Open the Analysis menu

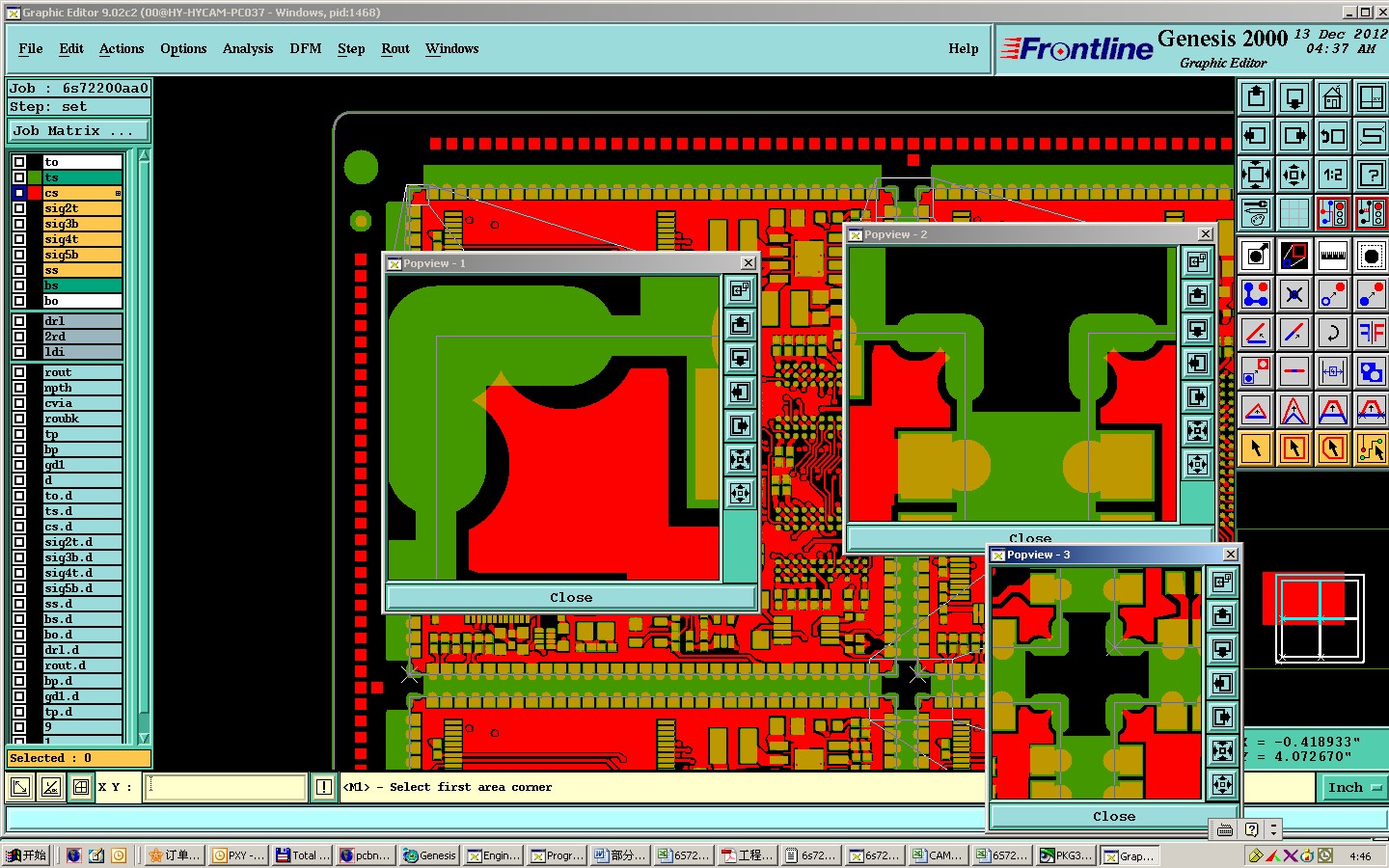[248, 48]
